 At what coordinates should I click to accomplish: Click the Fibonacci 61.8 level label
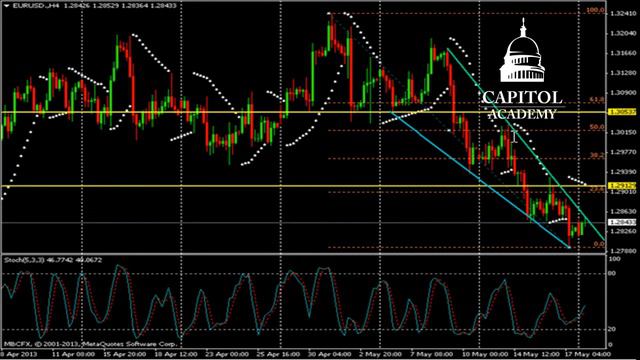click(x=597, y=100)
